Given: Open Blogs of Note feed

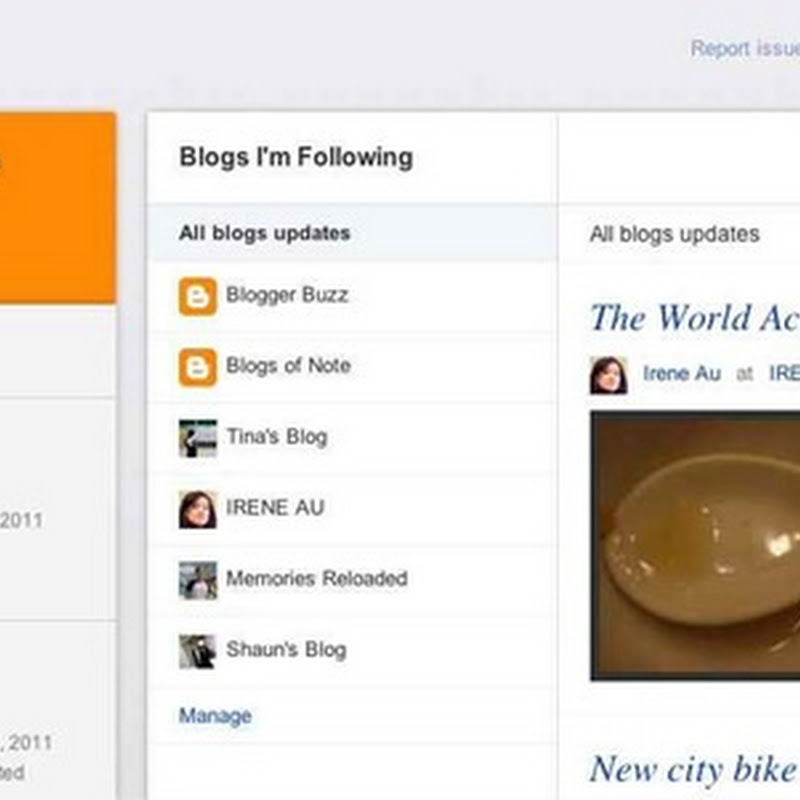Looking at the screenshot, I should 288,366.
